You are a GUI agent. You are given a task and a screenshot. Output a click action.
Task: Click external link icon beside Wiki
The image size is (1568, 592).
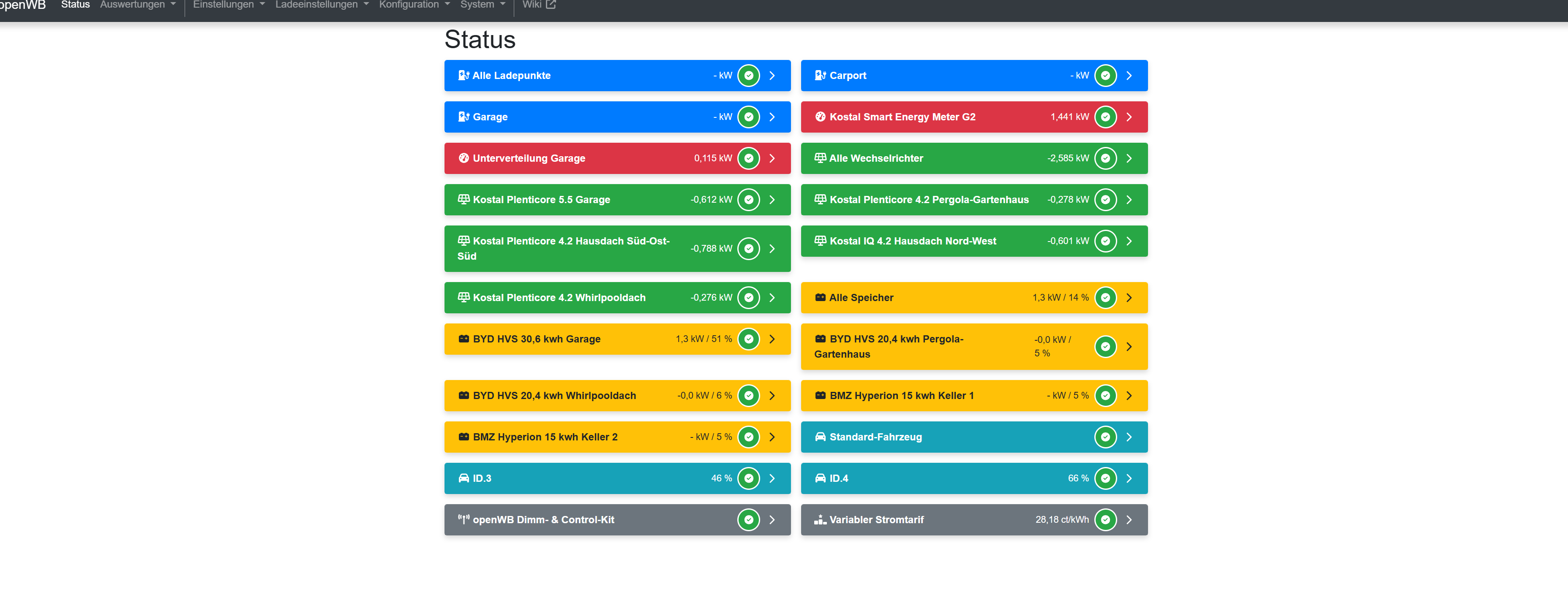point(551,5)
